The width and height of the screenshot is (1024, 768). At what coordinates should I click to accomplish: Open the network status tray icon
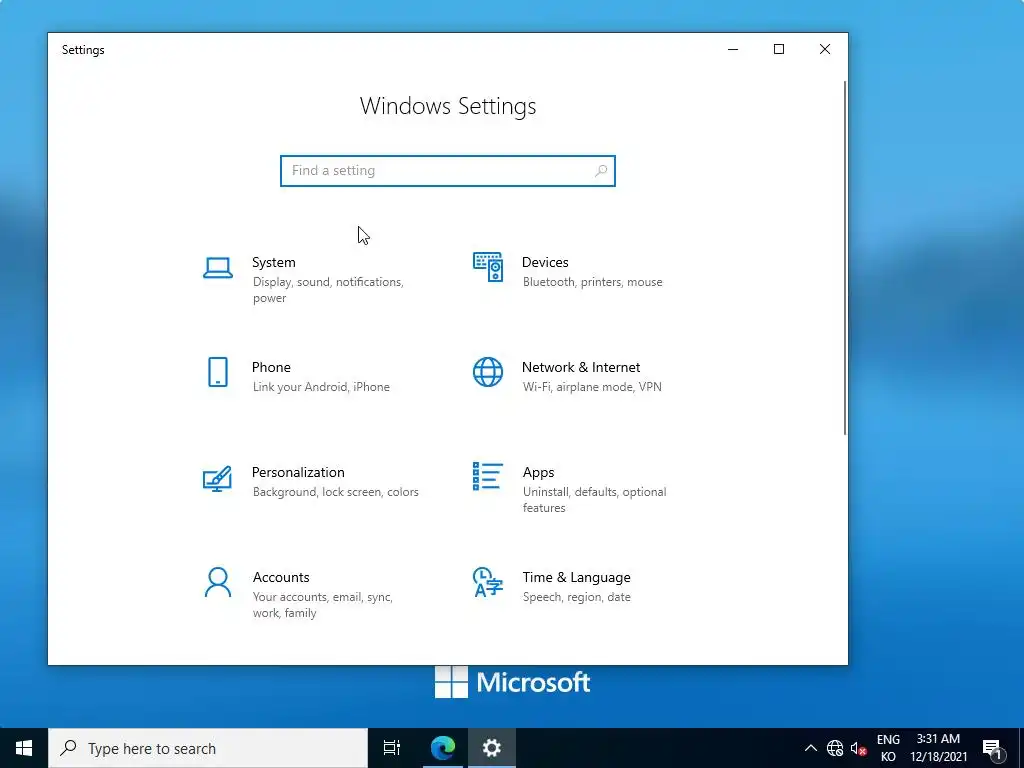click(835, 748)
